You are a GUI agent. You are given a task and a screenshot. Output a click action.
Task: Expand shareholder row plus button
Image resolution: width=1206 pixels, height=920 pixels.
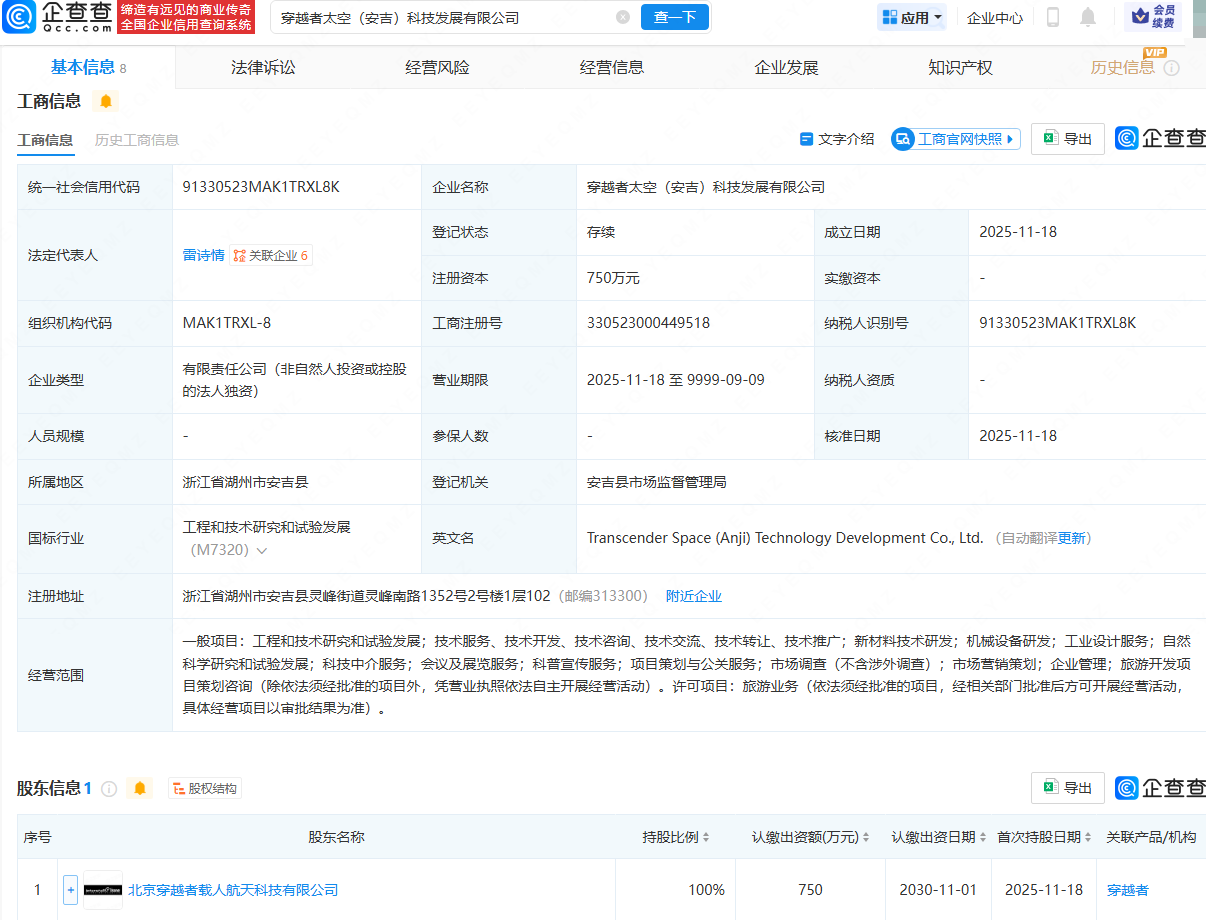[x=70, y=890]
